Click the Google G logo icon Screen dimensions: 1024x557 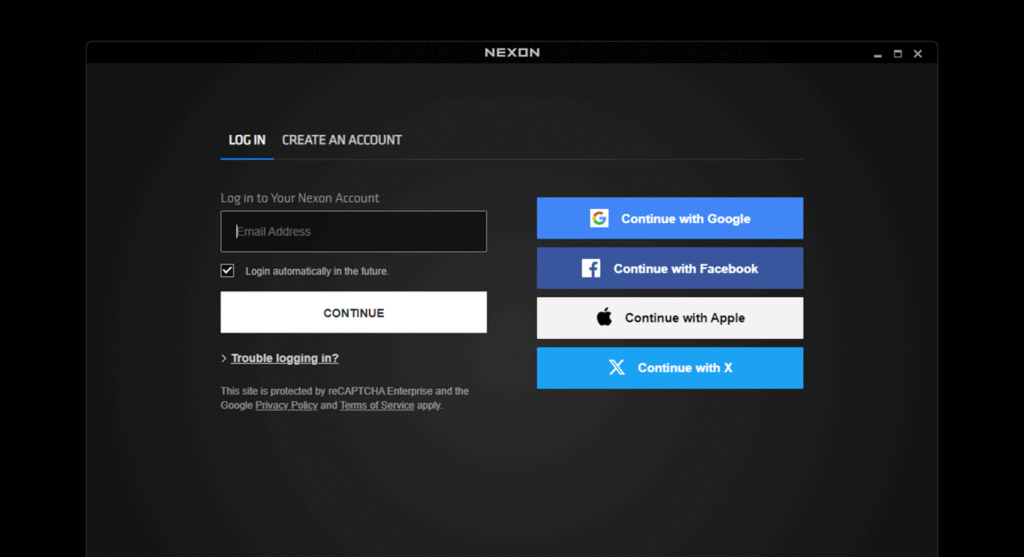tap(599, 218)
